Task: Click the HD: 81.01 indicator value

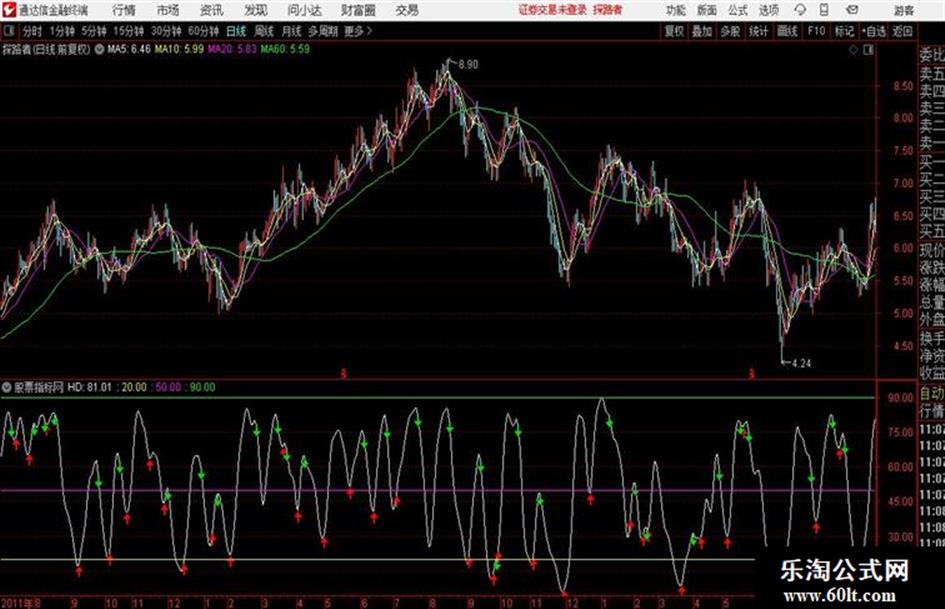Action: 89,387
